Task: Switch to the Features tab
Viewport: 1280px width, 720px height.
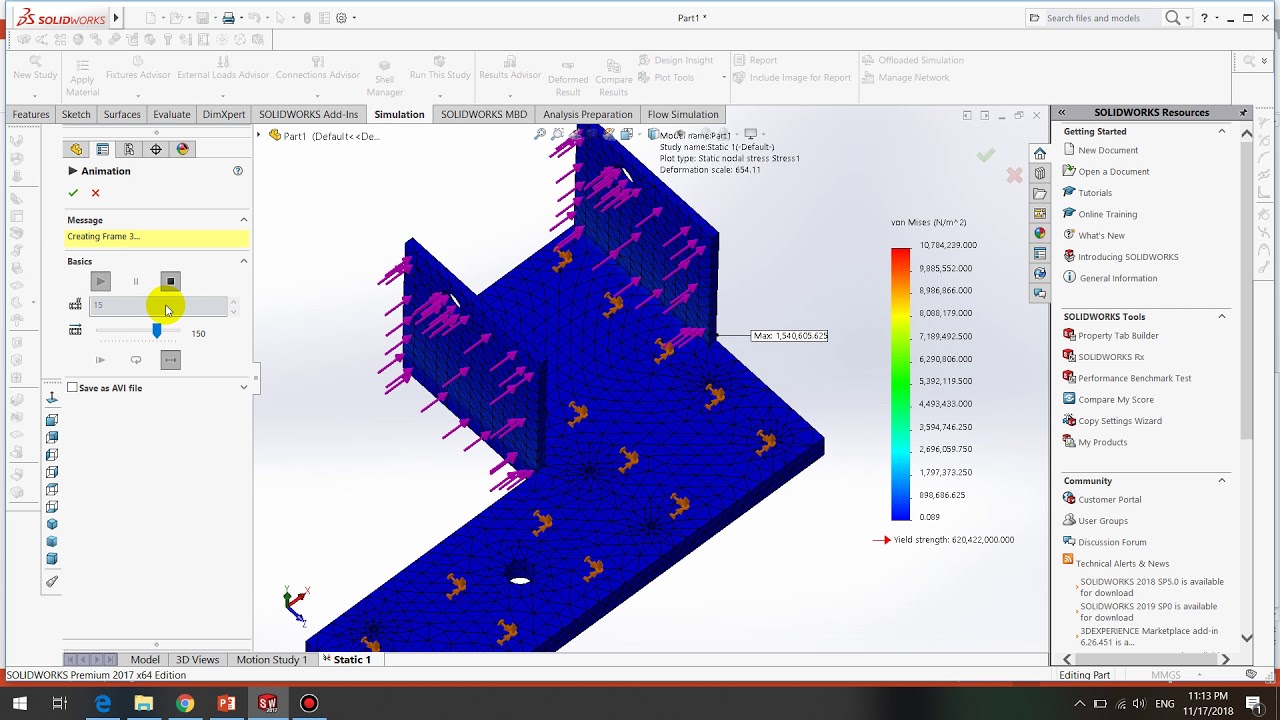Action: 31,114
